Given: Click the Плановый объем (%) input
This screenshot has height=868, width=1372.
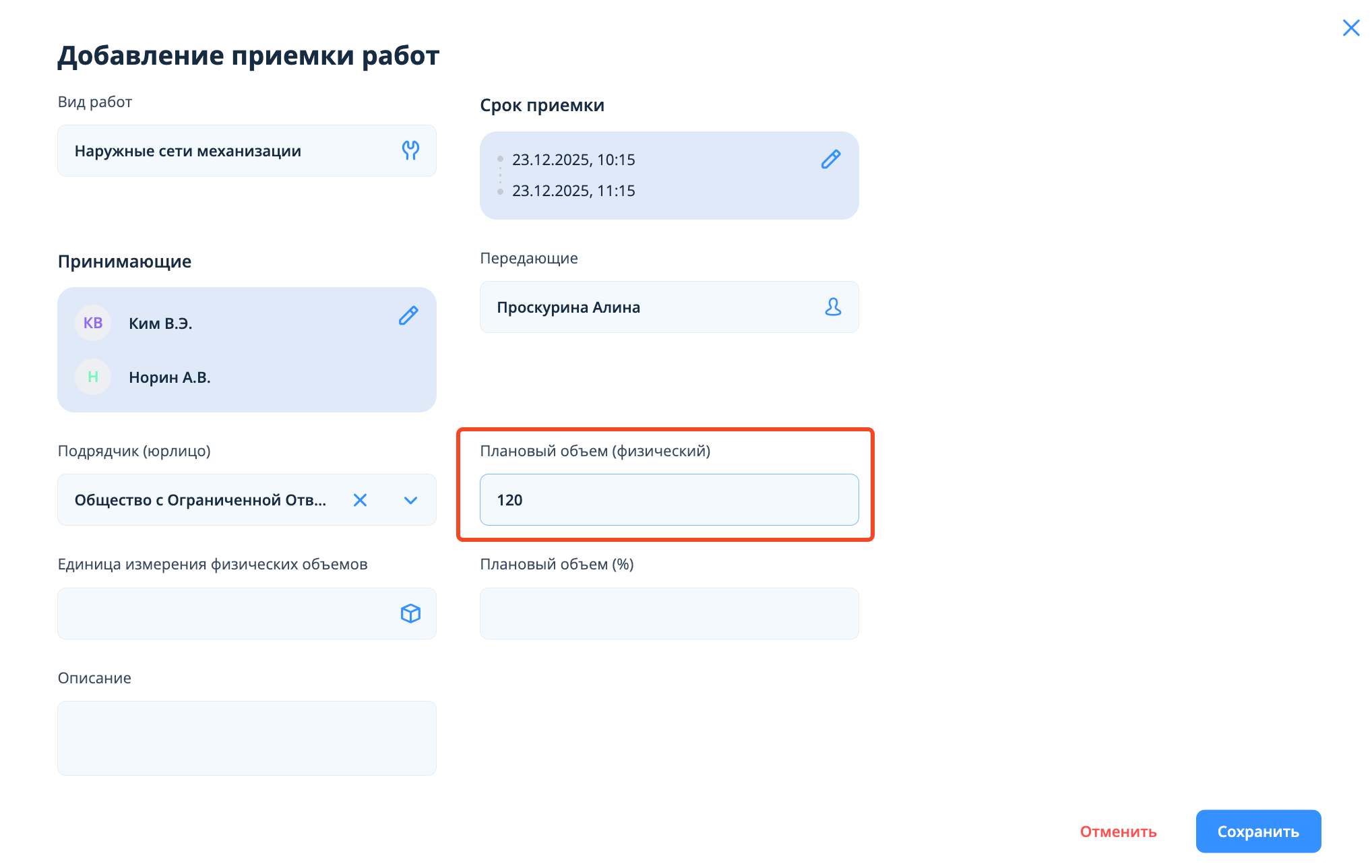Looking at the screenshot, I should pos(668,613).
